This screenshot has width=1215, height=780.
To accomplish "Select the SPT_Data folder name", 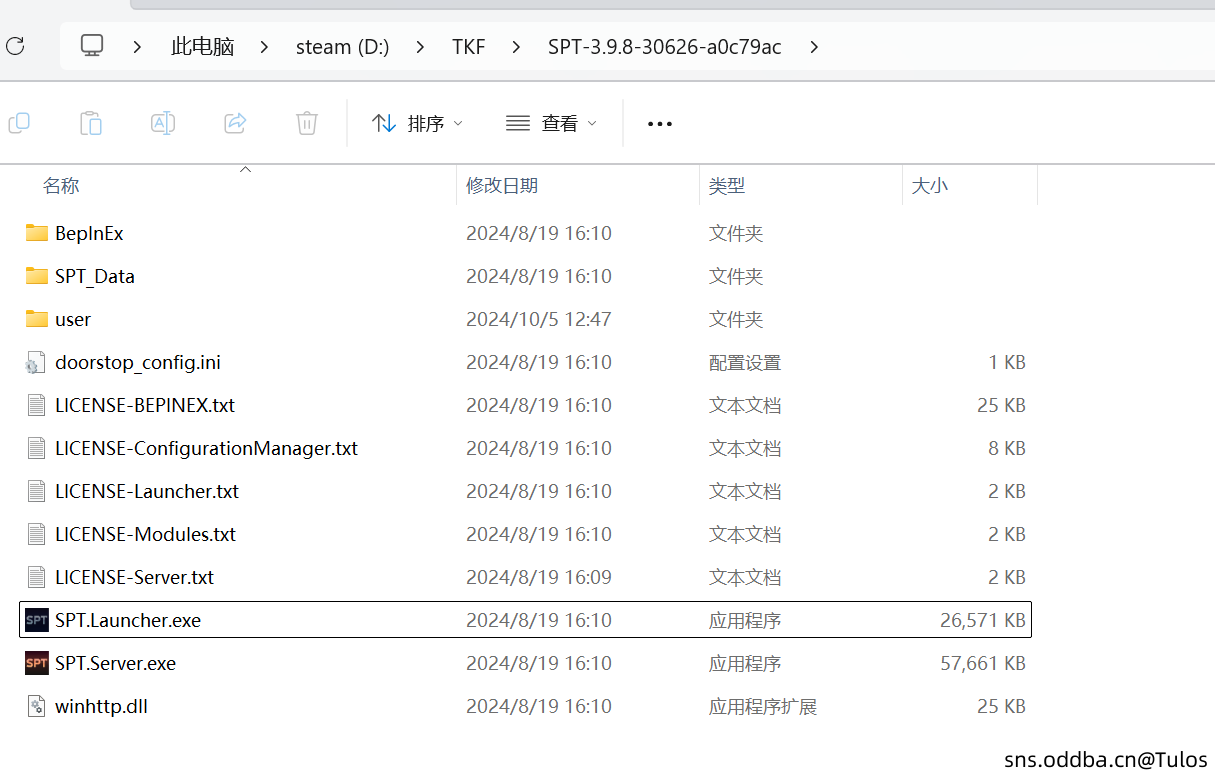I will (x=95, y=276).
